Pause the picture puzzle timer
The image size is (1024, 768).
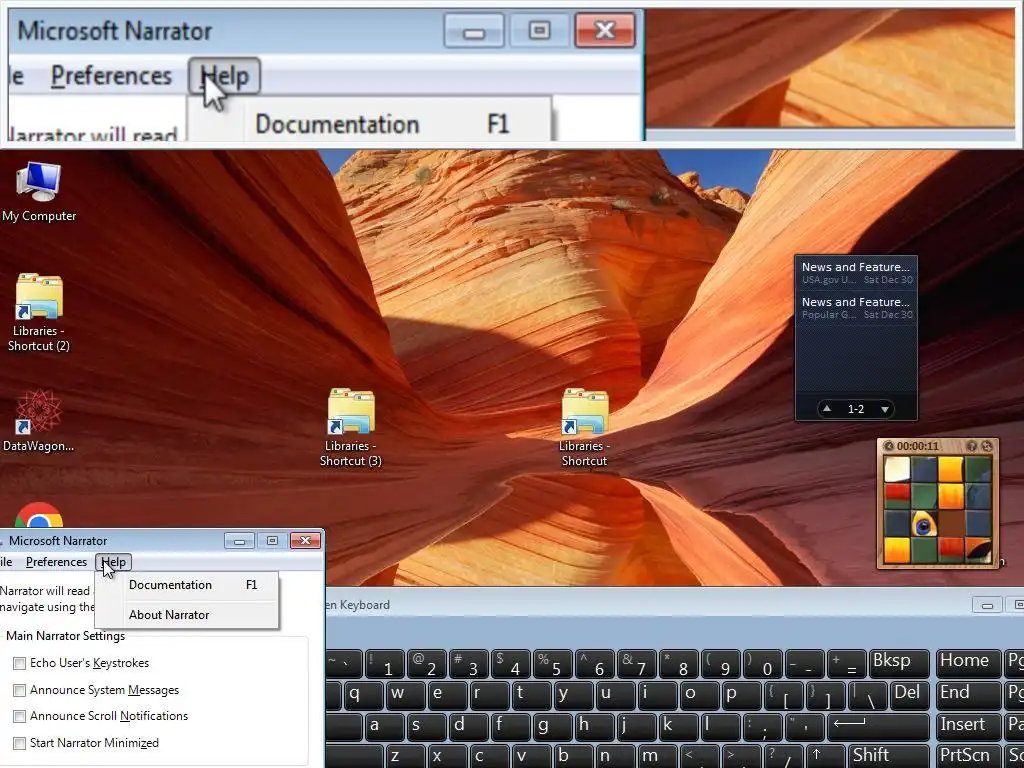pyautogui.click(x=888, y=446)
